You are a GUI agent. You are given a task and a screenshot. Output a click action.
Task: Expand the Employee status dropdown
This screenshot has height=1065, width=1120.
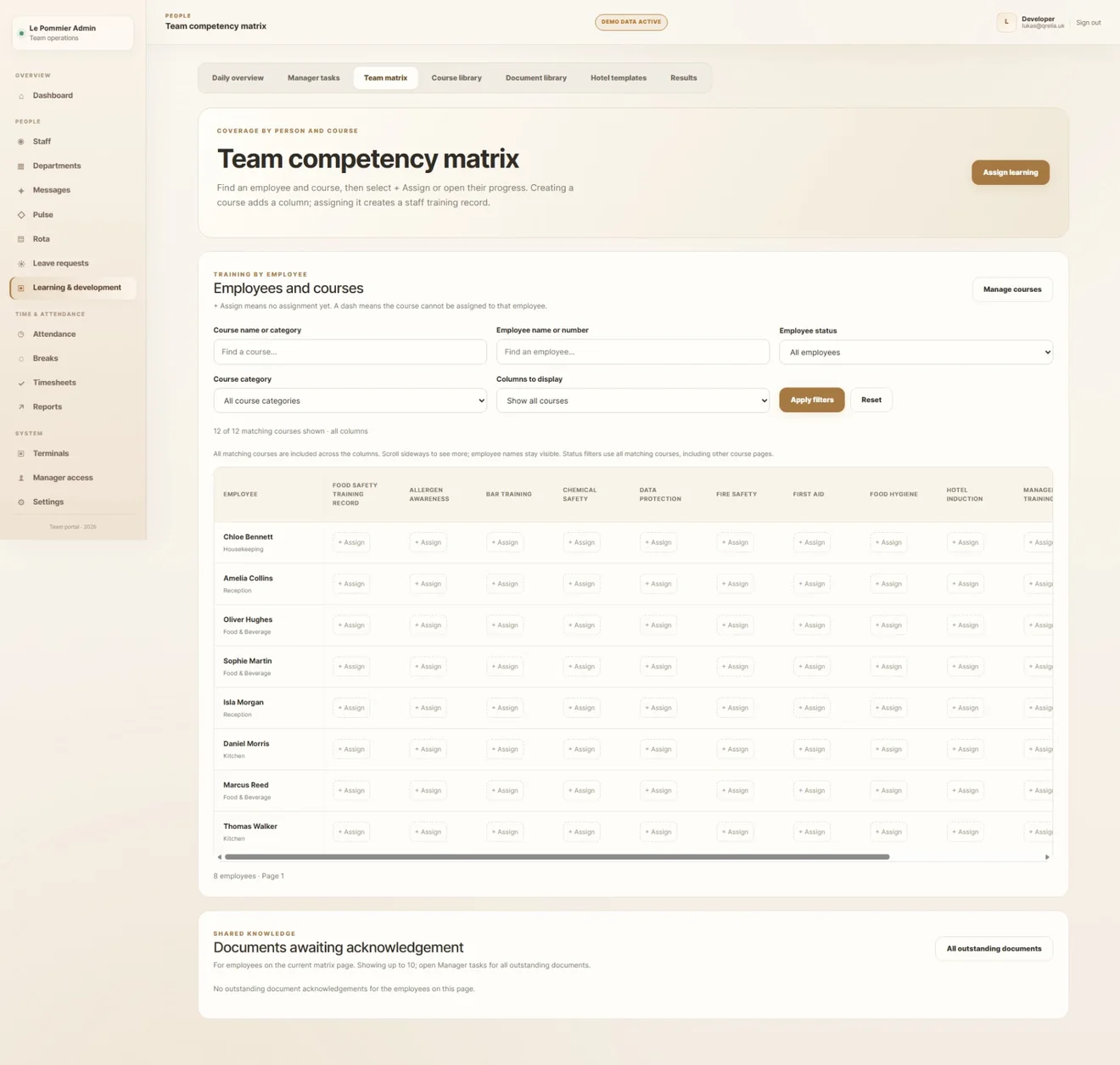pos(916,352)
